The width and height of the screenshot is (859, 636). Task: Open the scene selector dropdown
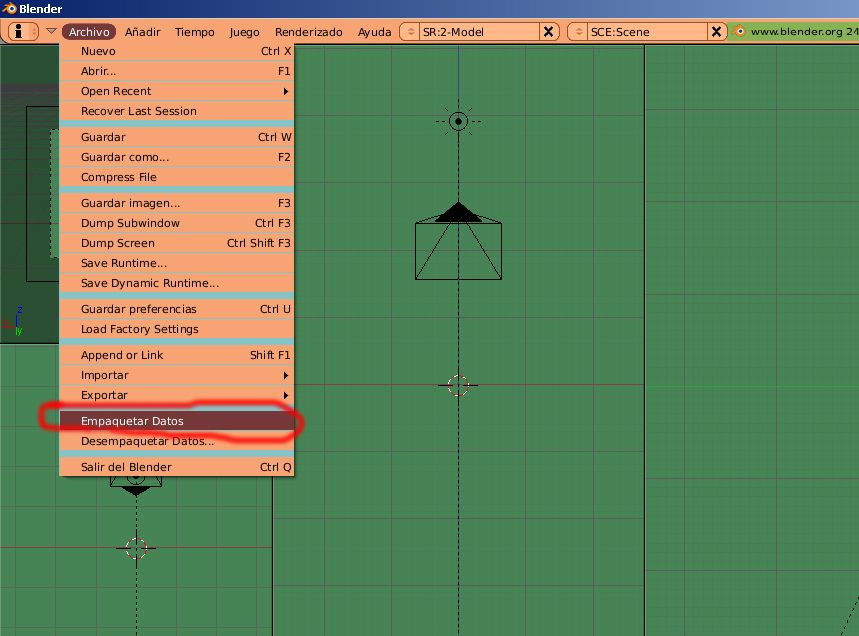pyautogui.click(x=578, y=32)
